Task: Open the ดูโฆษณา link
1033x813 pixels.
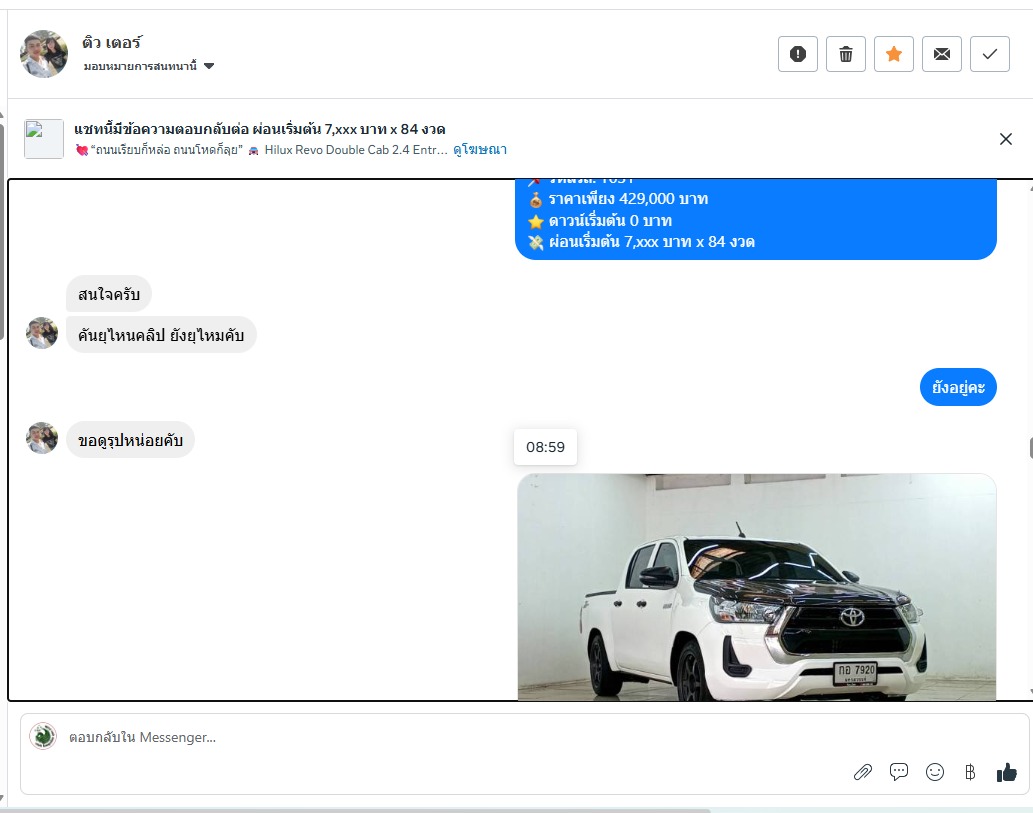Action: (480, 150)
